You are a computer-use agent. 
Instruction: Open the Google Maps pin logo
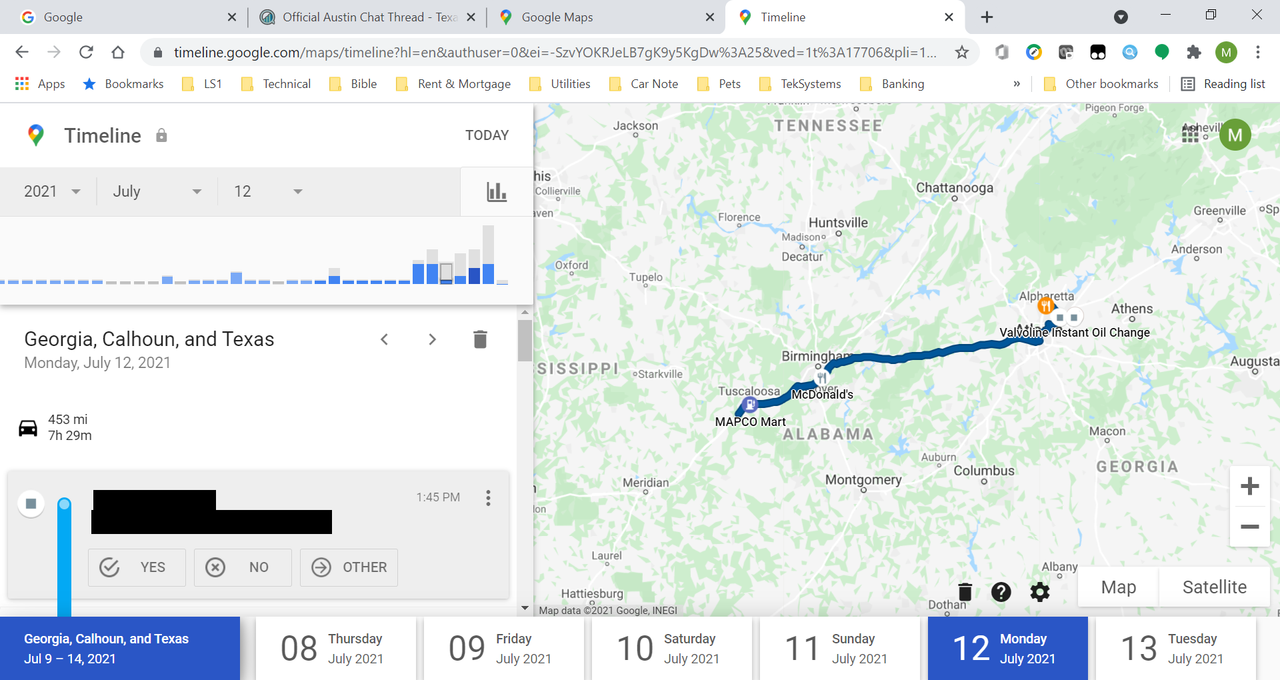[36, 135]
